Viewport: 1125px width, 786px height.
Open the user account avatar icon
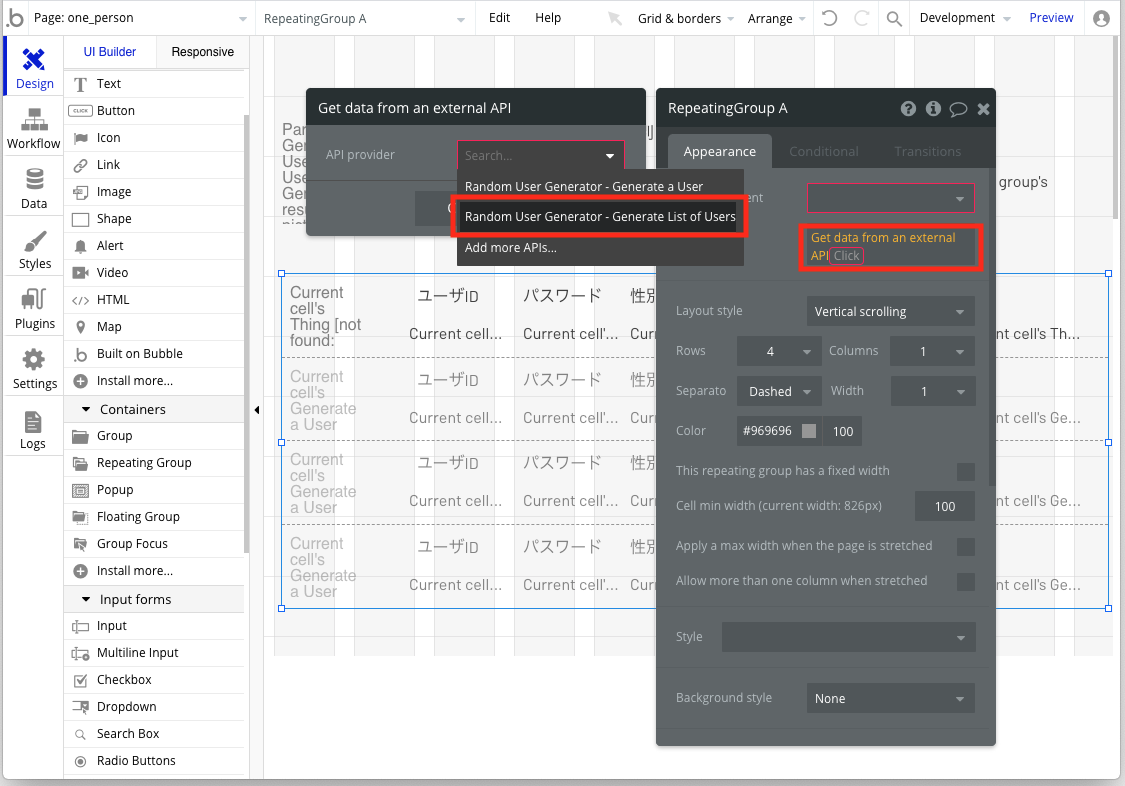tap(1101, 18)
